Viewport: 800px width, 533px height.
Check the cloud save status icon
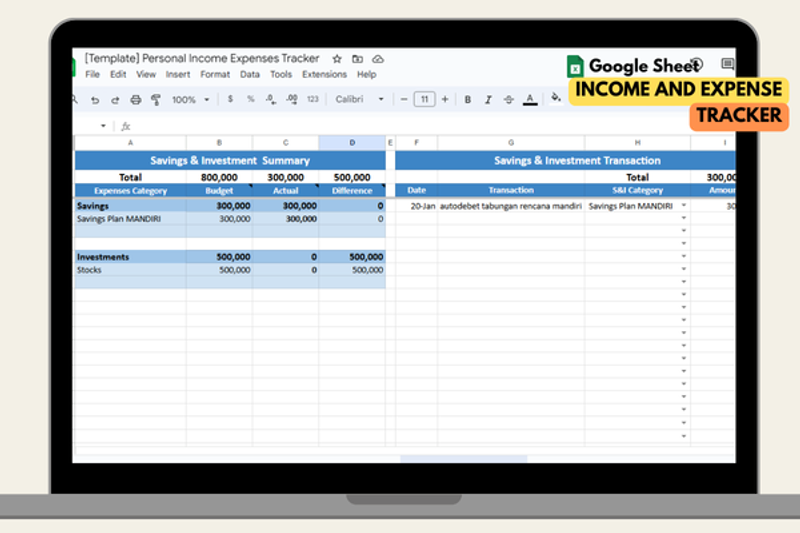point(378,59)
